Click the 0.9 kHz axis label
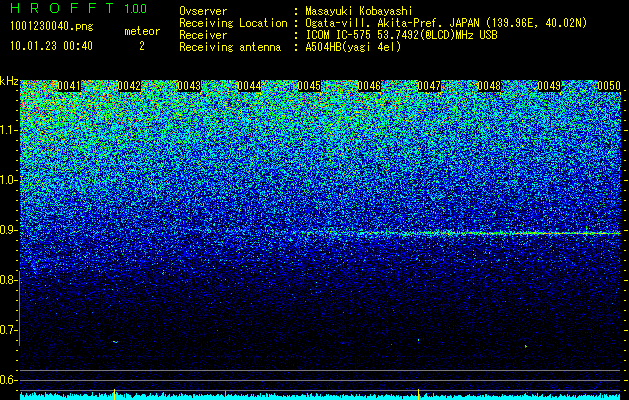The height and width of the screenshot is (400, 629). pos(9,230)
